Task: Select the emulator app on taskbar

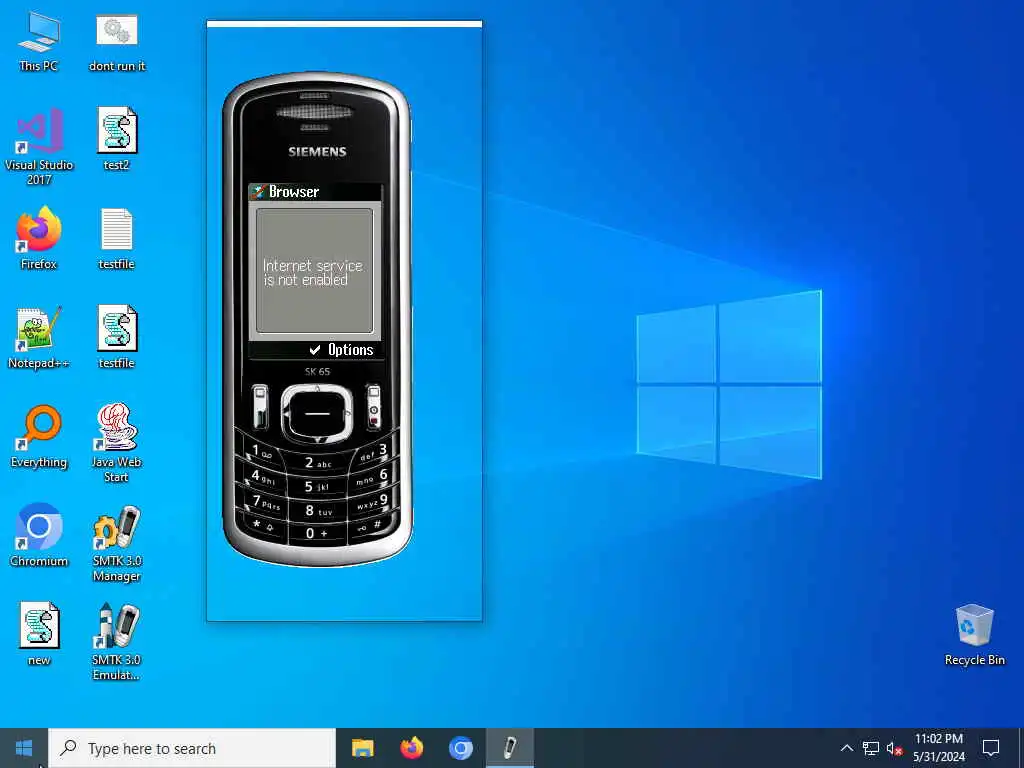Action: (x=510, y=748)
